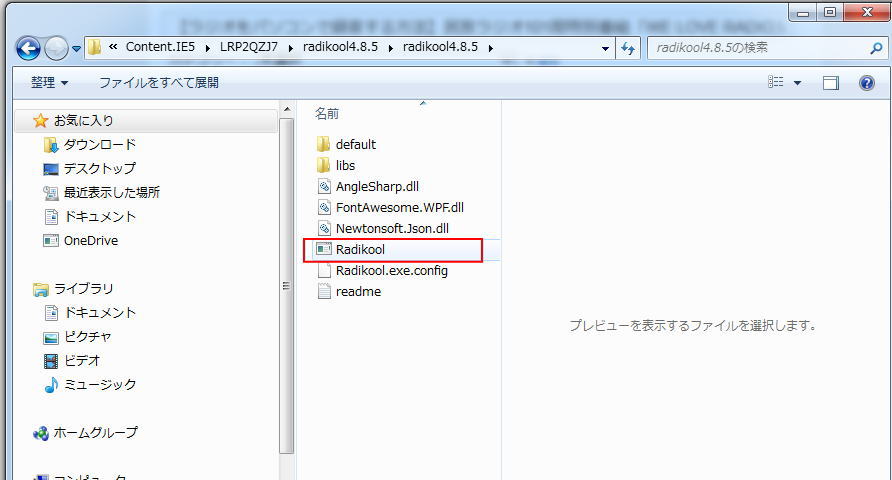Click the 最近表示した場所 icon
Image resolution: width=892 pixels, height=480 pixels.
pyautogui.click(x=51, y=193)
